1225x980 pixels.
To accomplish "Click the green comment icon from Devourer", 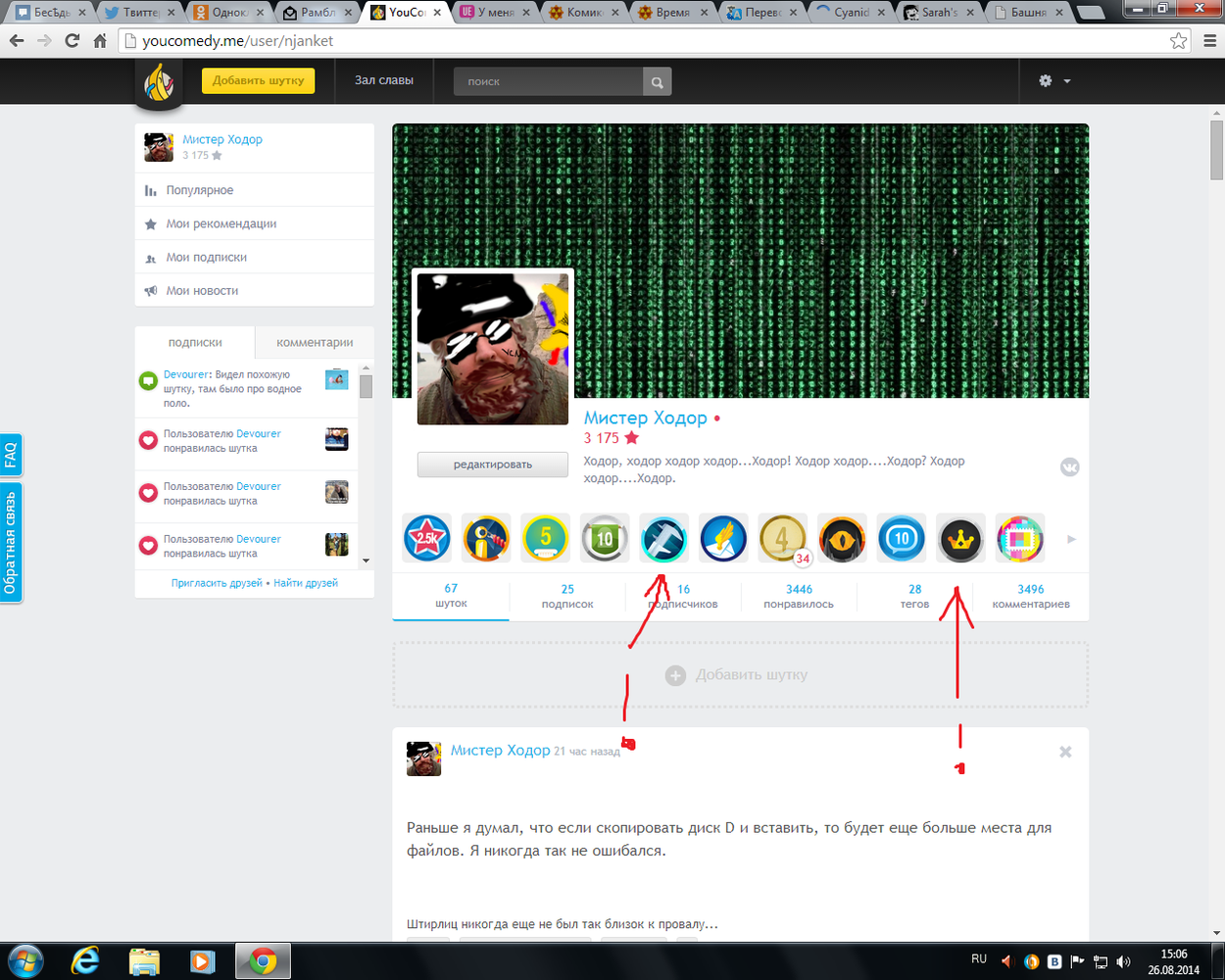I will [148, 380].
